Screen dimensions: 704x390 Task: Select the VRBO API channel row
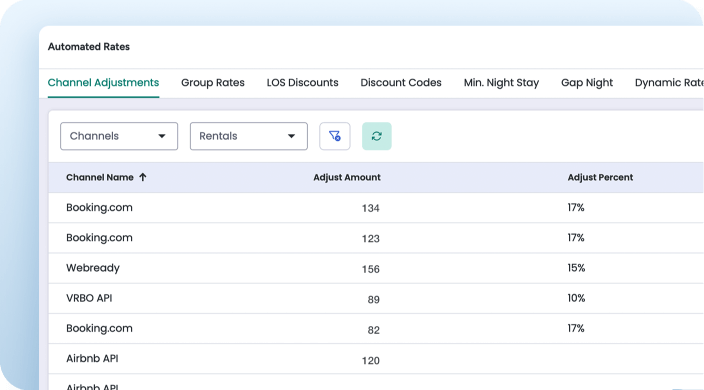(x=376, y=298)
